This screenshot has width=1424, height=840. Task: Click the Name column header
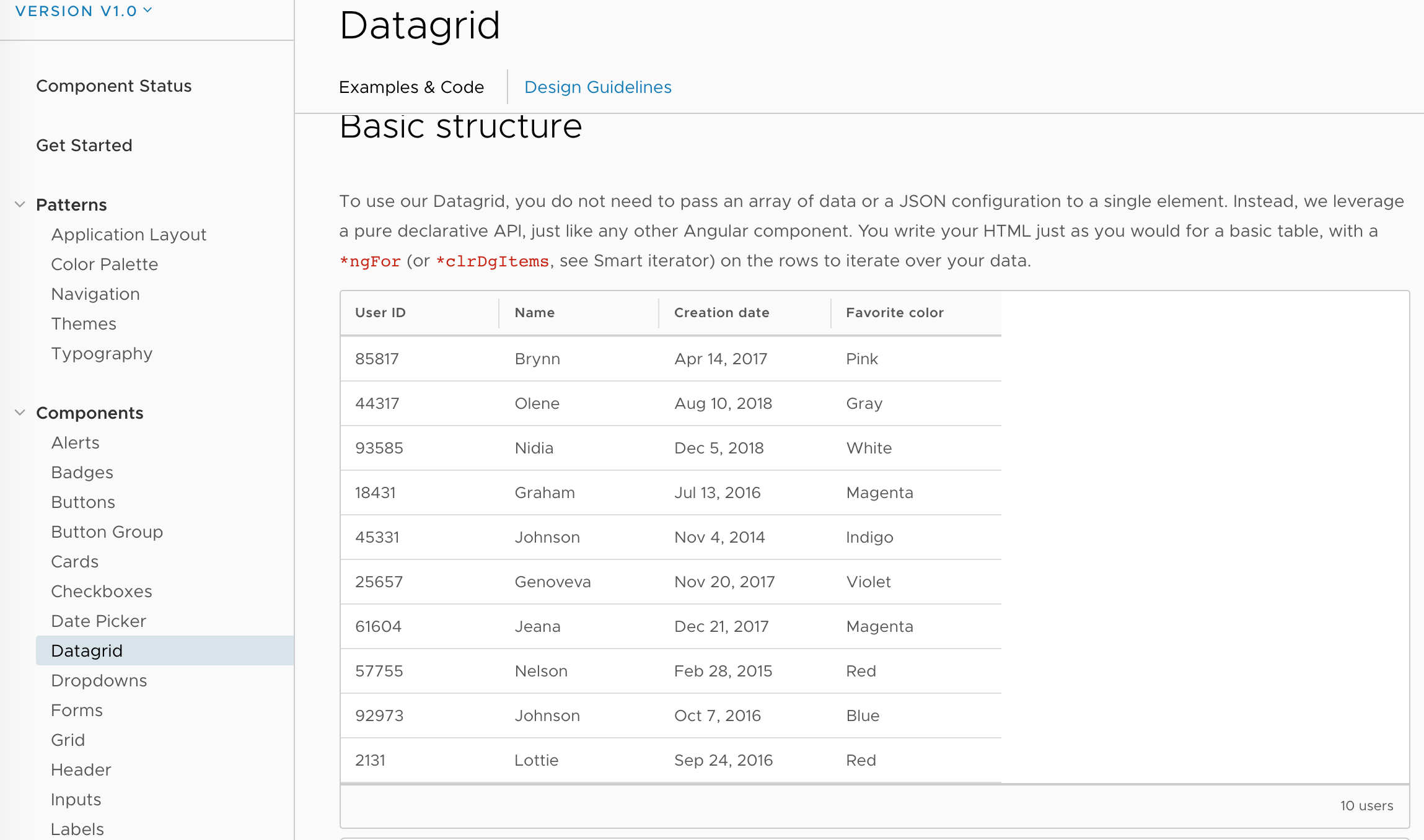point(534,313)
